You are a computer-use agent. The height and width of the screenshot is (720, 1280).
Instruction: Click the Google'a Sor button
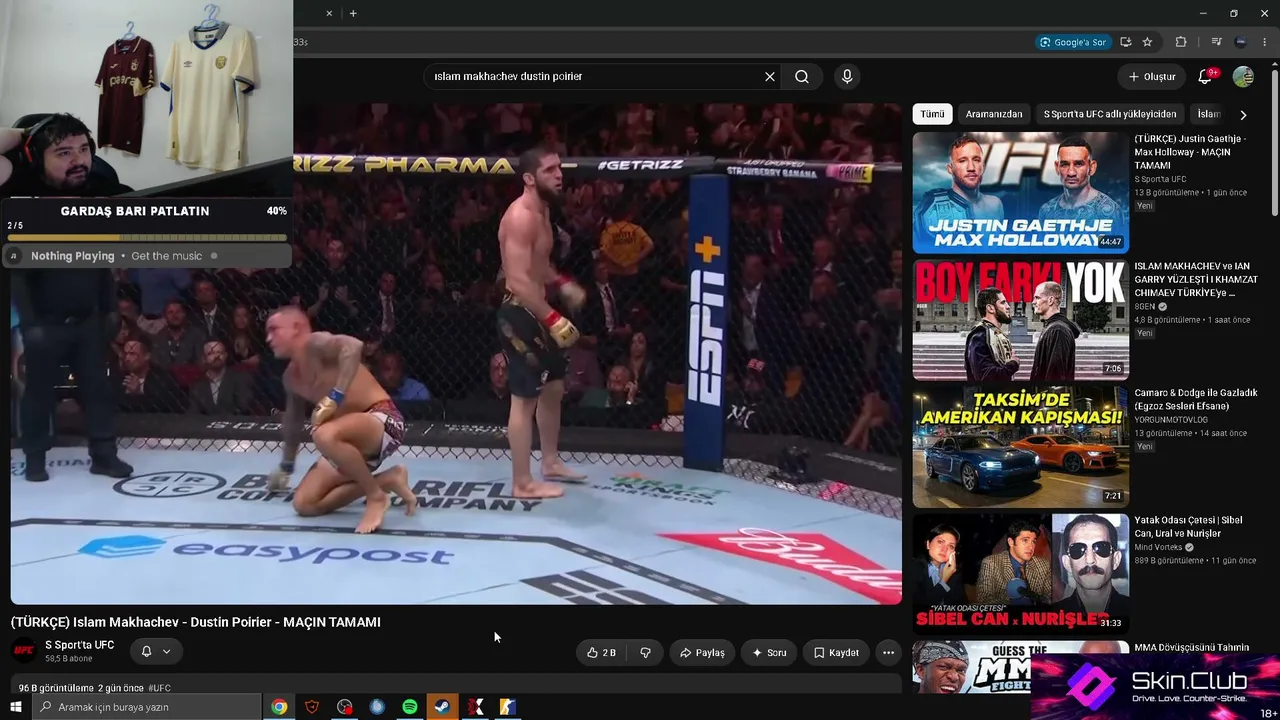pyautogui.click(x=1072, y=42)
